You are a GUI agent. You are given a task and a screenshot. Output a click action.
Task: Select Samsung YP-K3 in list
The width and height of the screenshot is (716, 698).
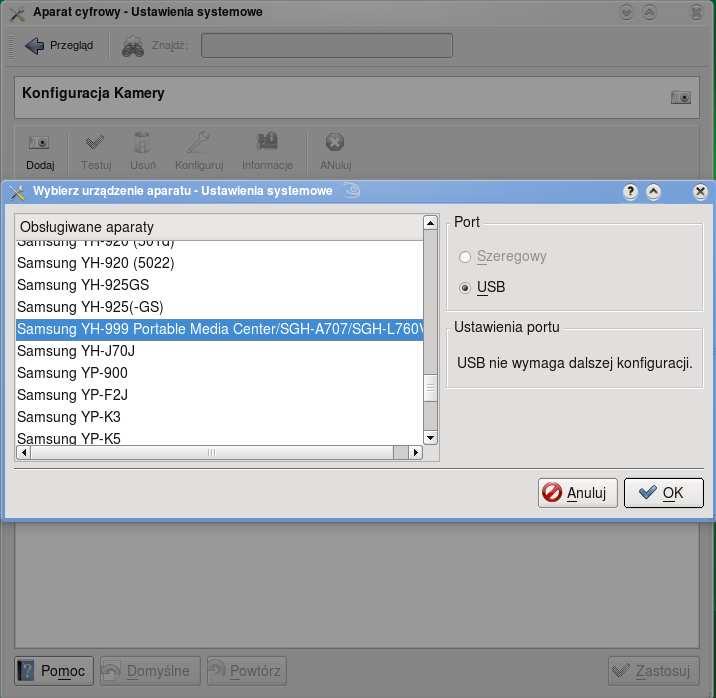click(x=219, y=417)
